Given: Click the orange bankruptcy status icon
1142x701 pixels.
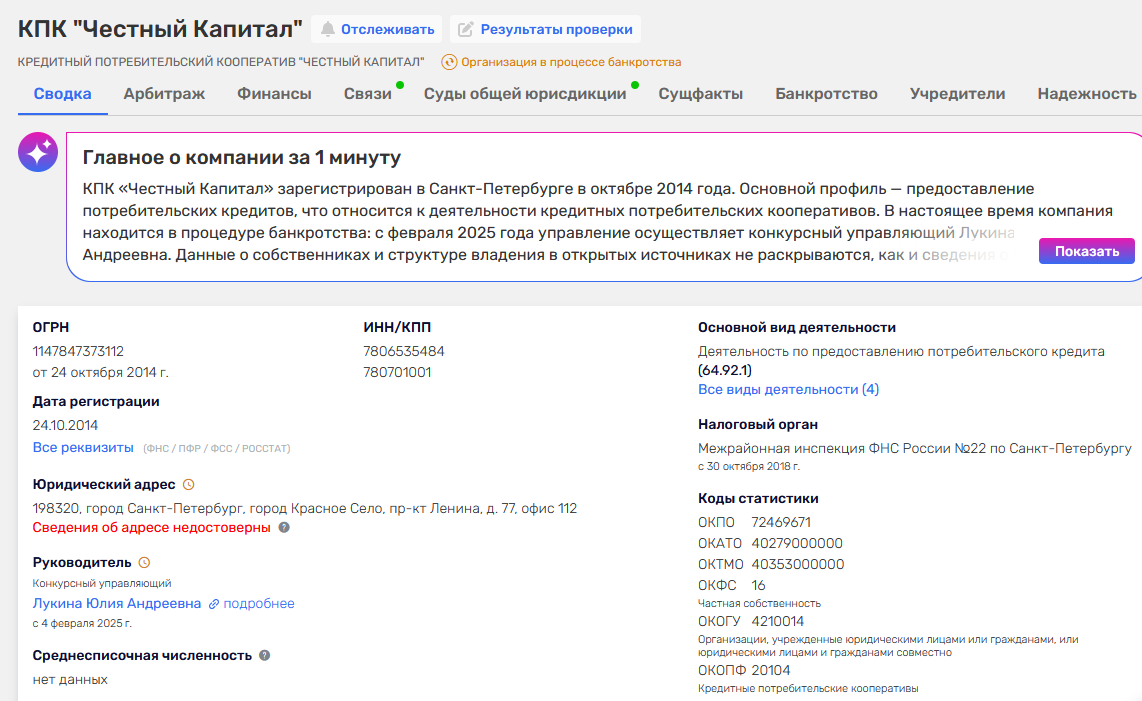Looking at the screenshot, I should [x=449, y=62].
